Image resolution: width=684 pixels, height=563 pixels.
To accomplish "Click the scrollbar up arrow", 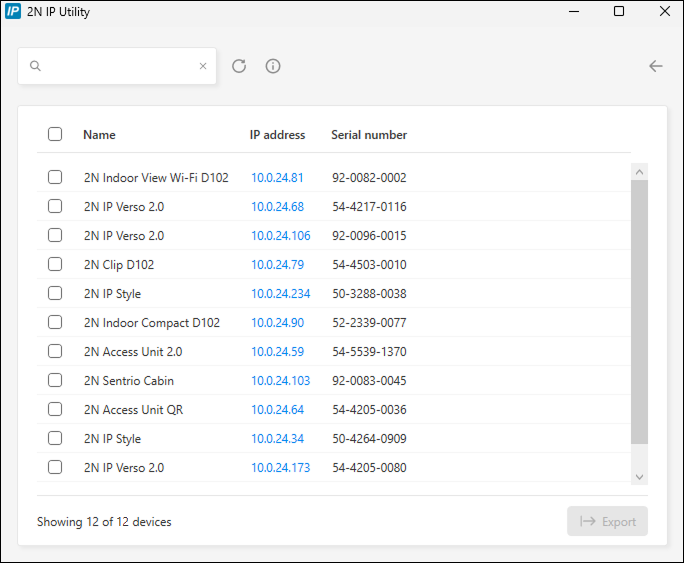I will [640, 172].
